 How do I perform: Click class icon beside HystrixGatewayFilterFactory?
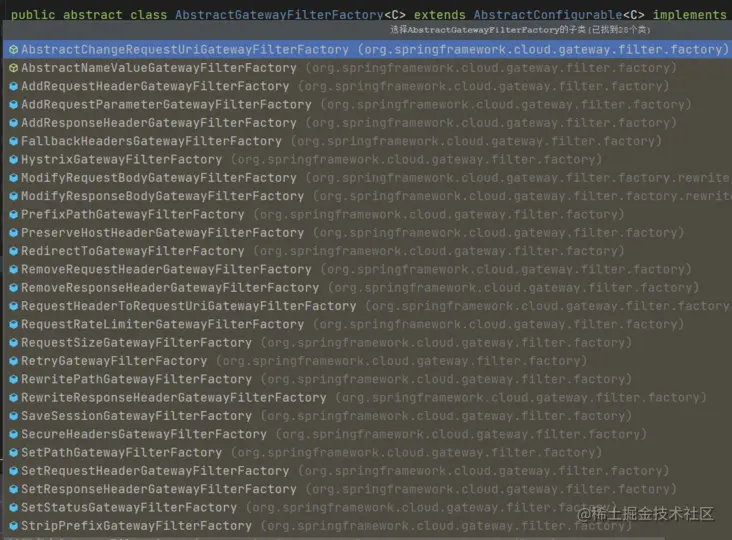[14, 159]
